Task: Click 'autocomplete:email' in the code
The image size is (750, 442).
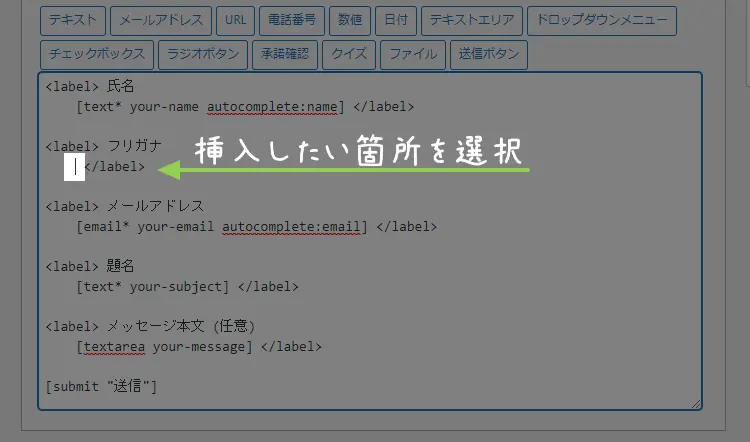Action: click(x=291, y=227)
